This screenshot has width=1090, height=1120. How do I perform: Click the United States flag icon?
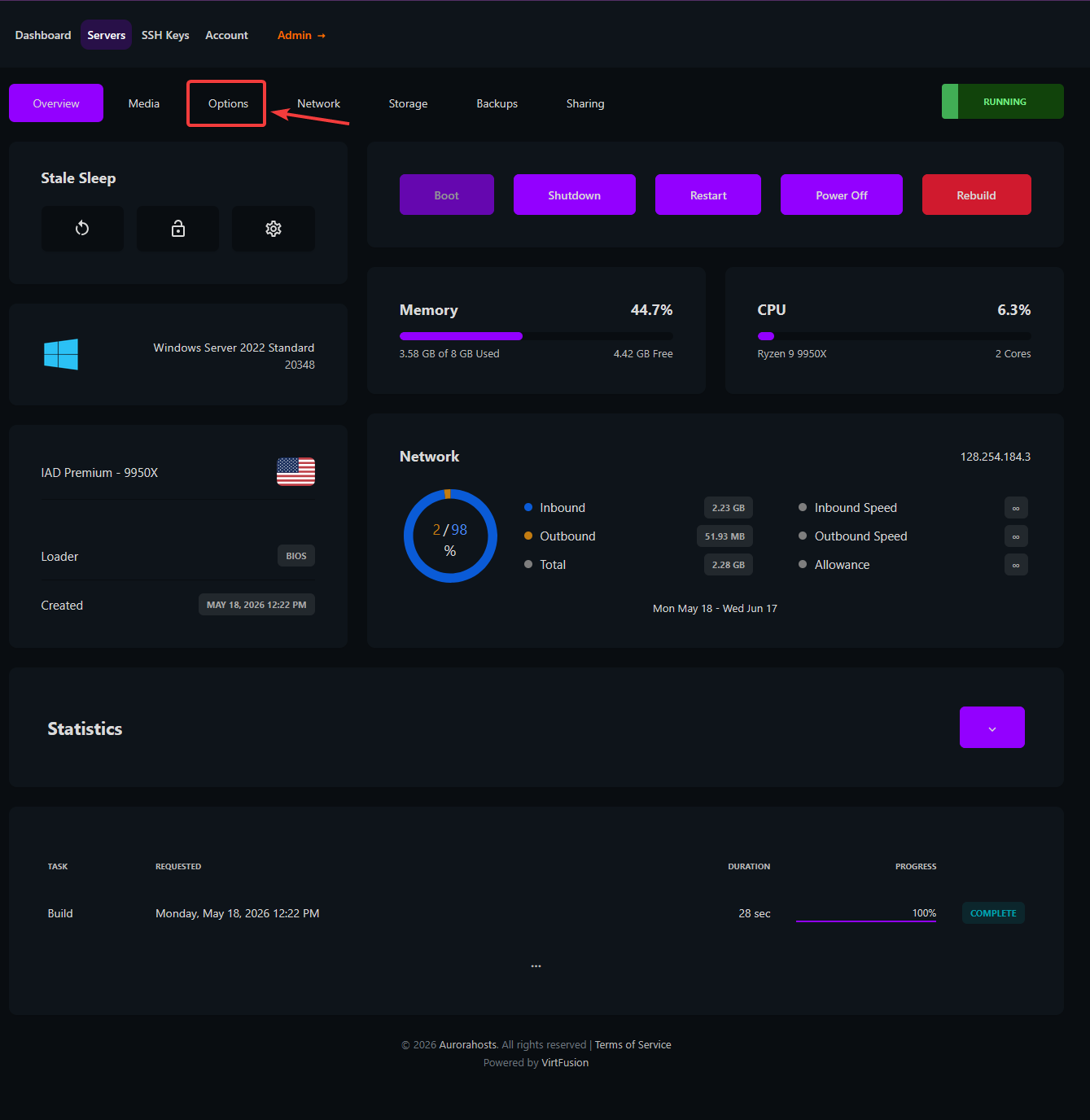[295, 471]
